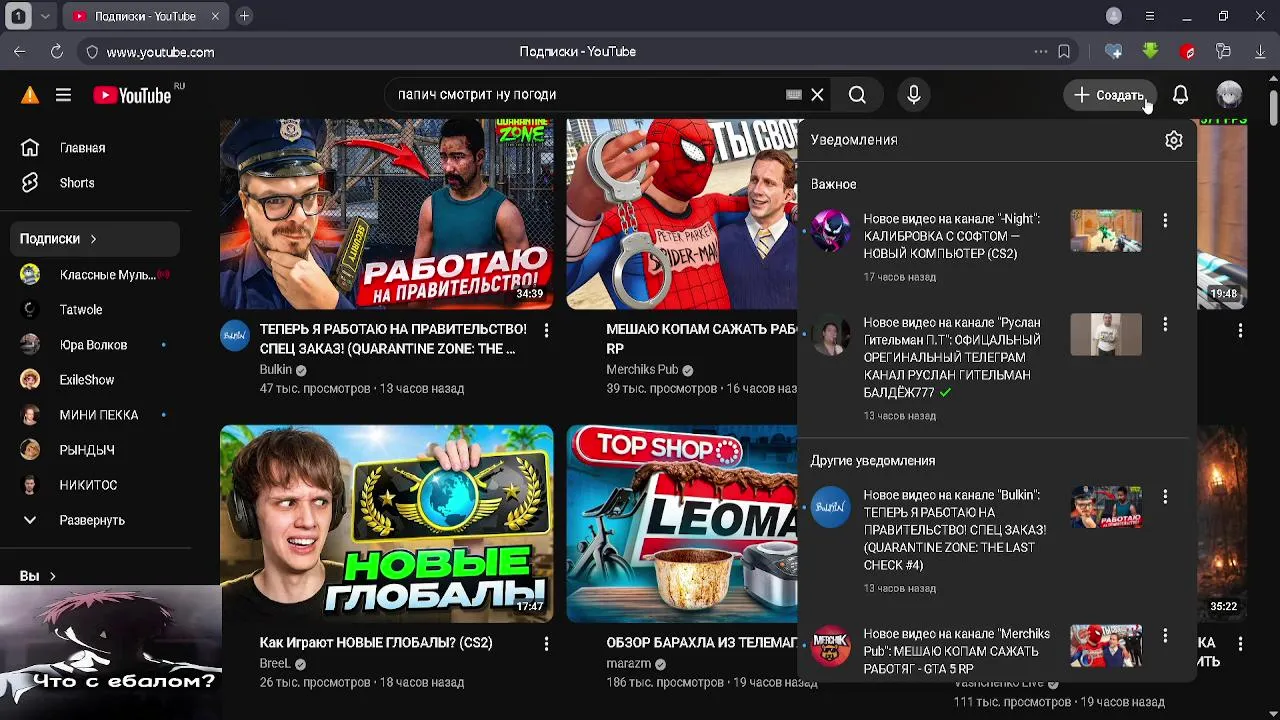Open НИКИТОС channel

[x=90, y=484]
